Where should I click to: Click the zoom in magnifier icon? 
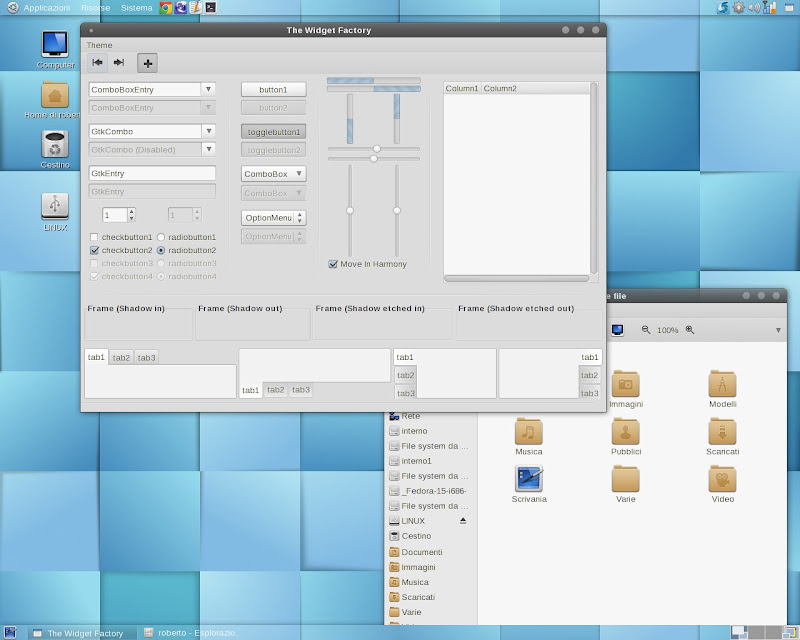pyautogui.click(x=690, y=330)
